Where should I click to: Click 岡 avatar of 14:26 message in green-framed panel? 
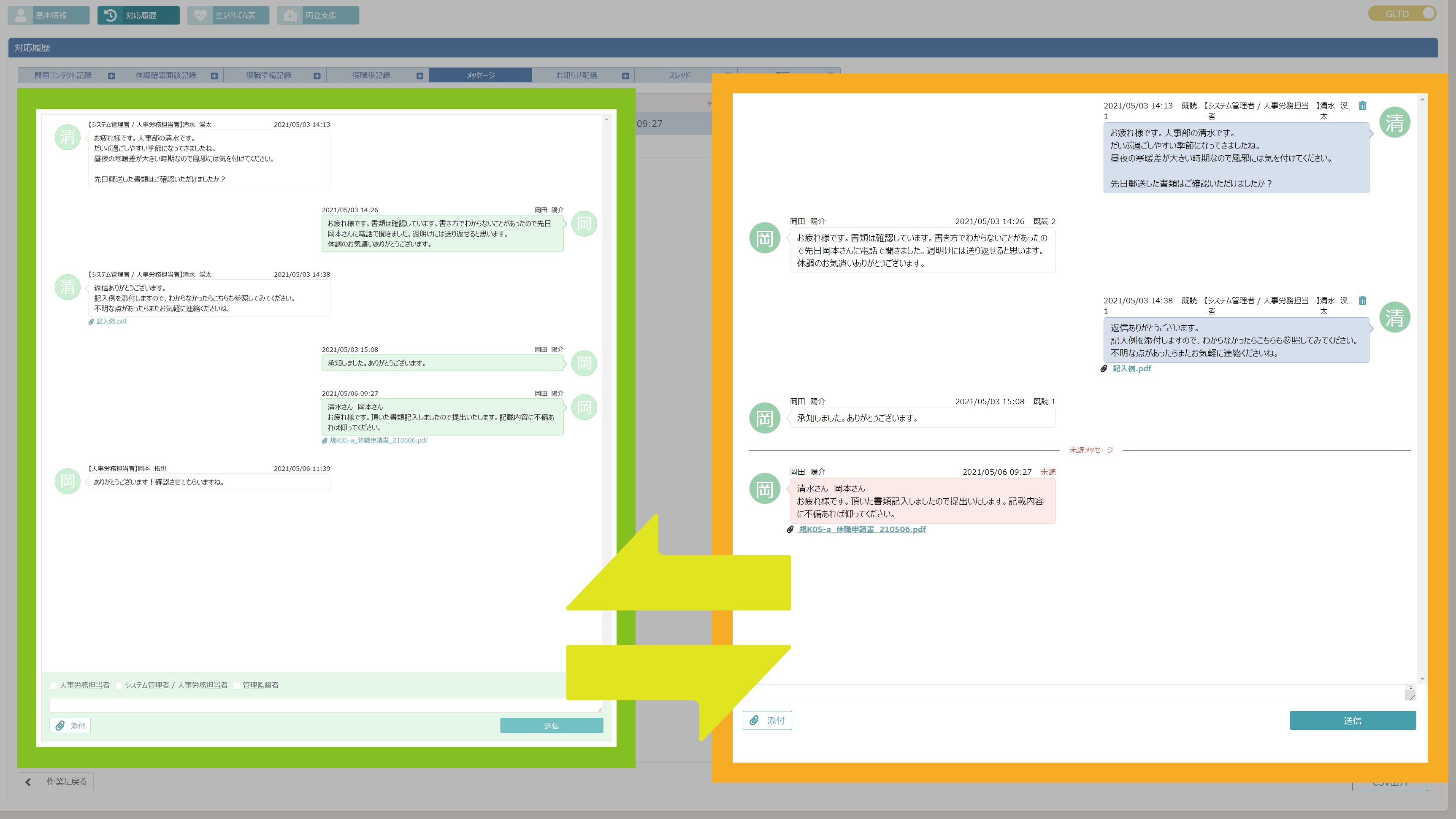click(584, 224)
